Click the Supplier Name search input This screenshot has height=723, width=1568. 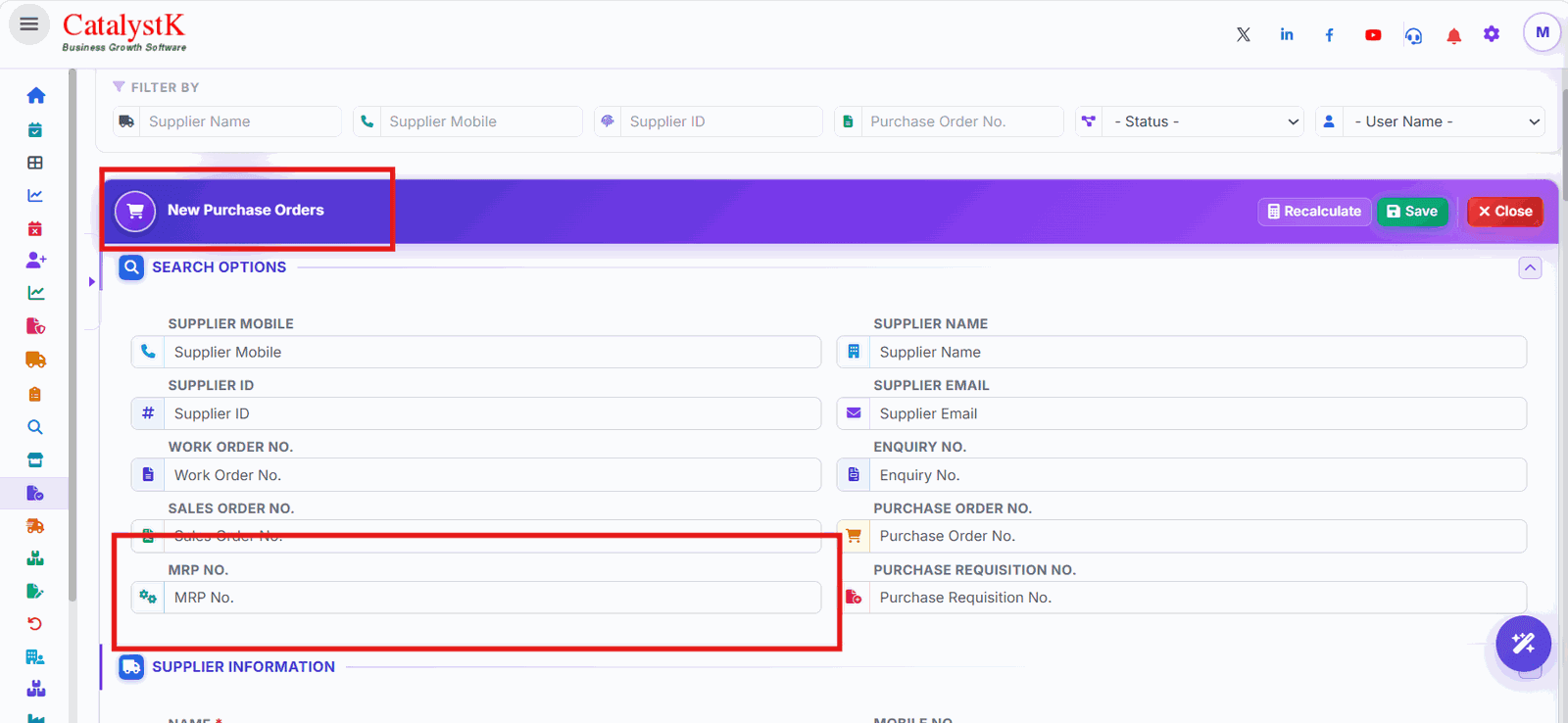(x=1181, y=352)
